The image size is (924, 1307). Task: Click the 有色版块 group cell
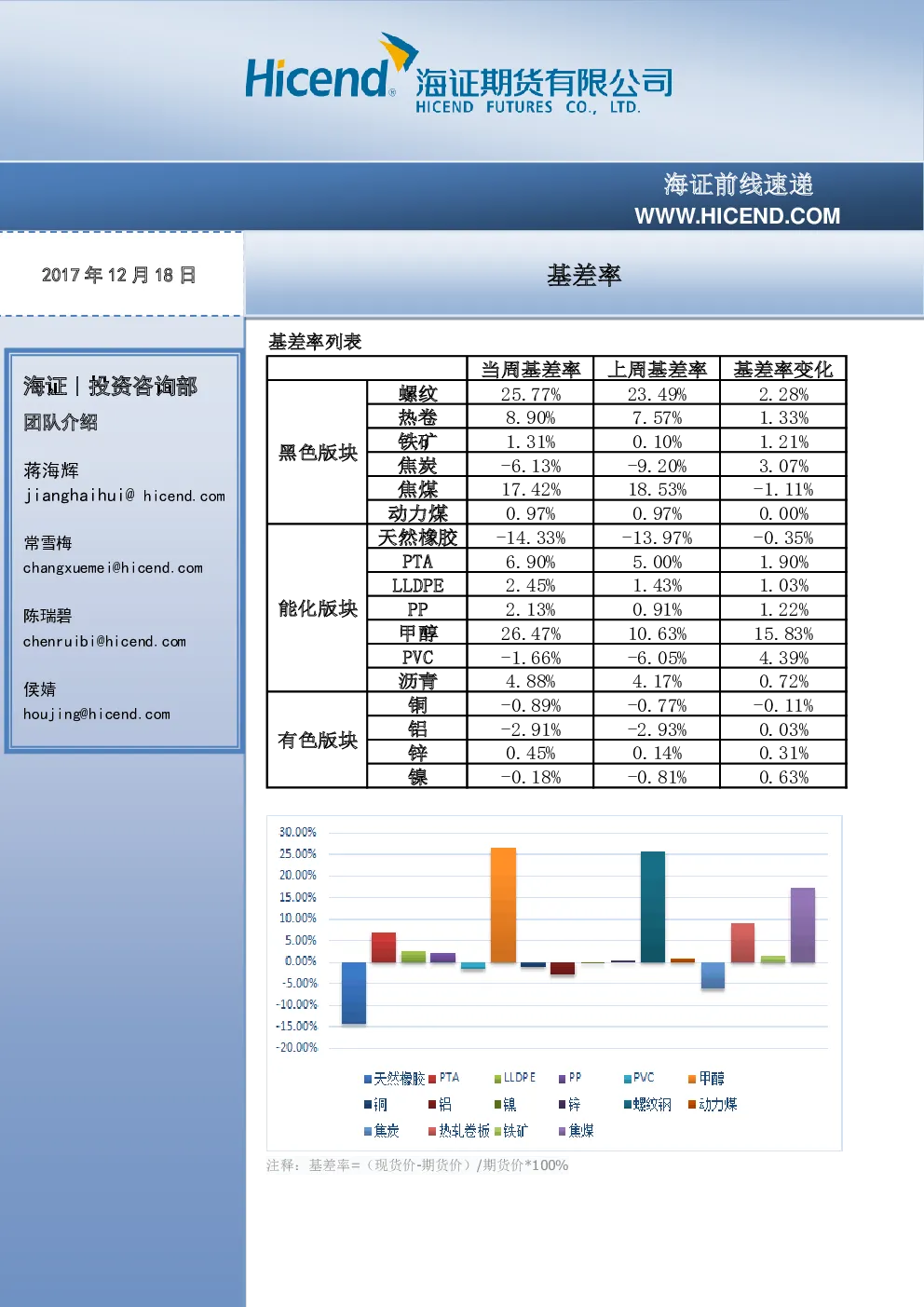[x=318, y=741]
